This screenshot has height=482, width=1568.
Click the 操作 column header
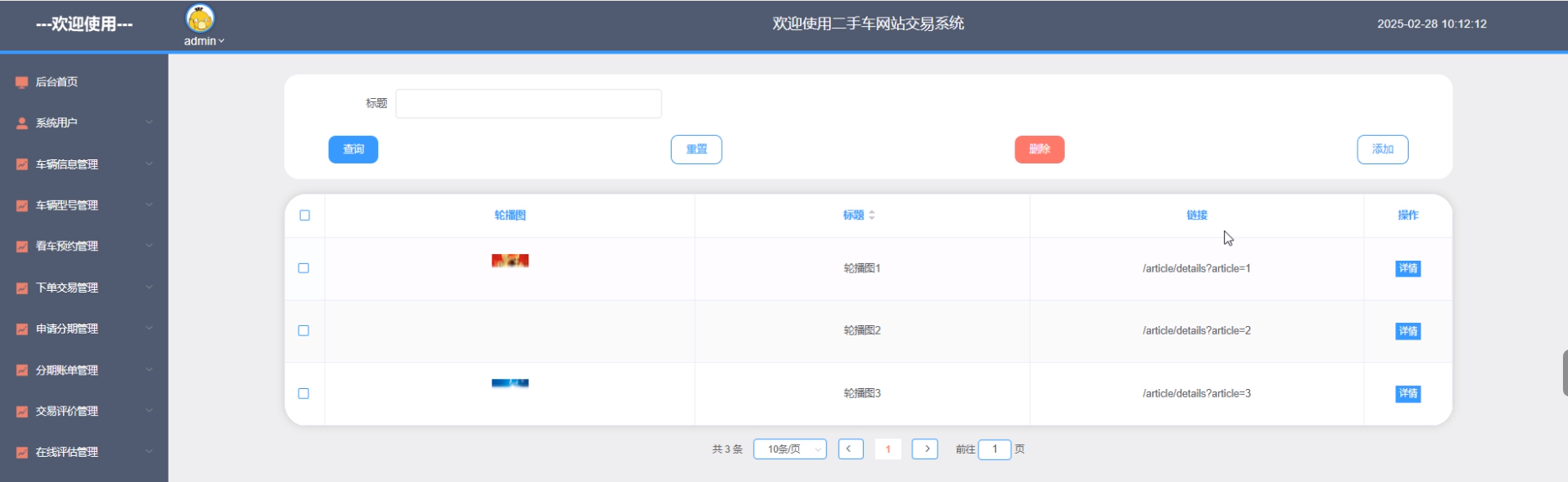[x=1408, y=215]
